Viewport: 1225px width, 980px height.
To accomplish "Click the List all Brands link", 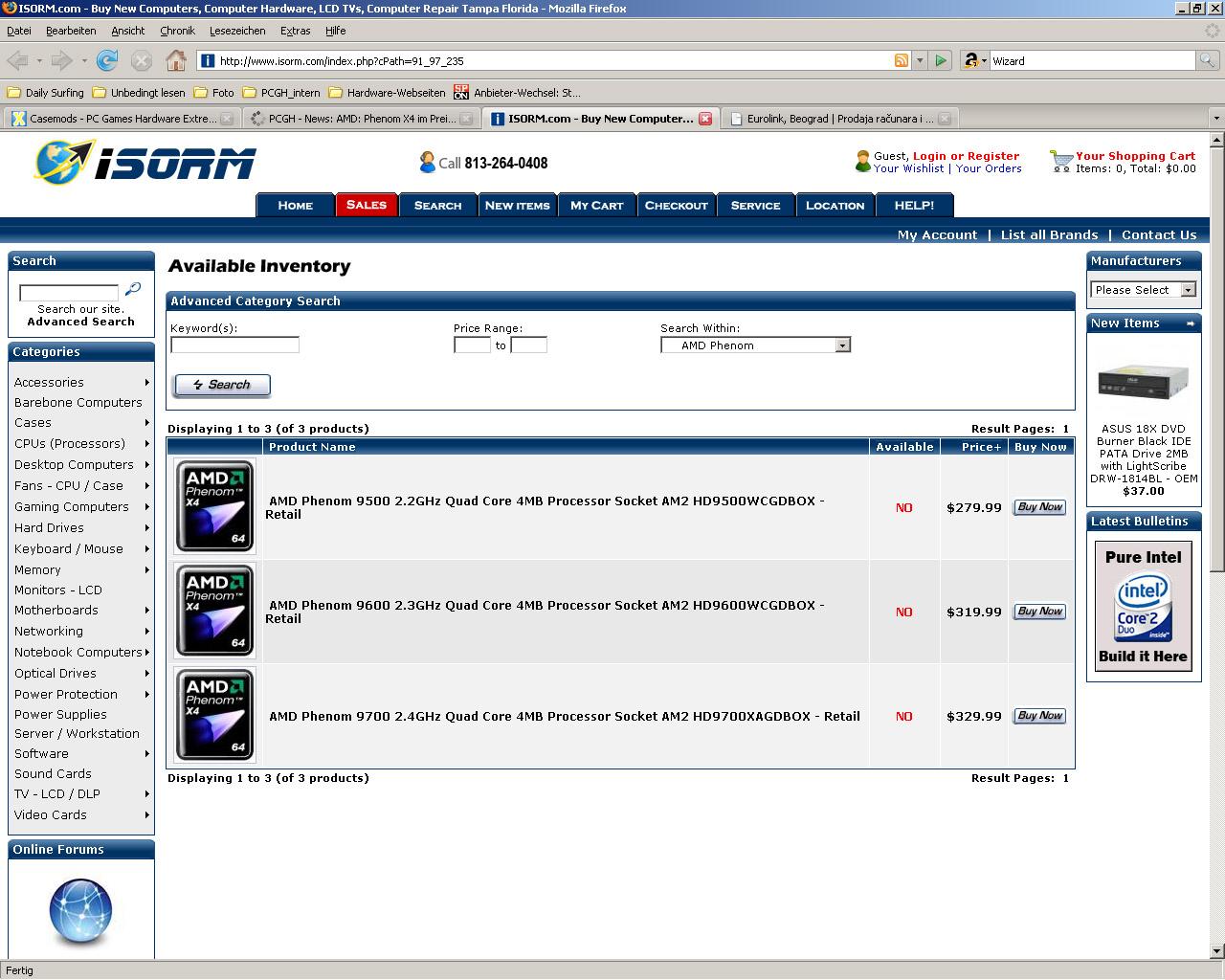I will tap(1049, 234).
